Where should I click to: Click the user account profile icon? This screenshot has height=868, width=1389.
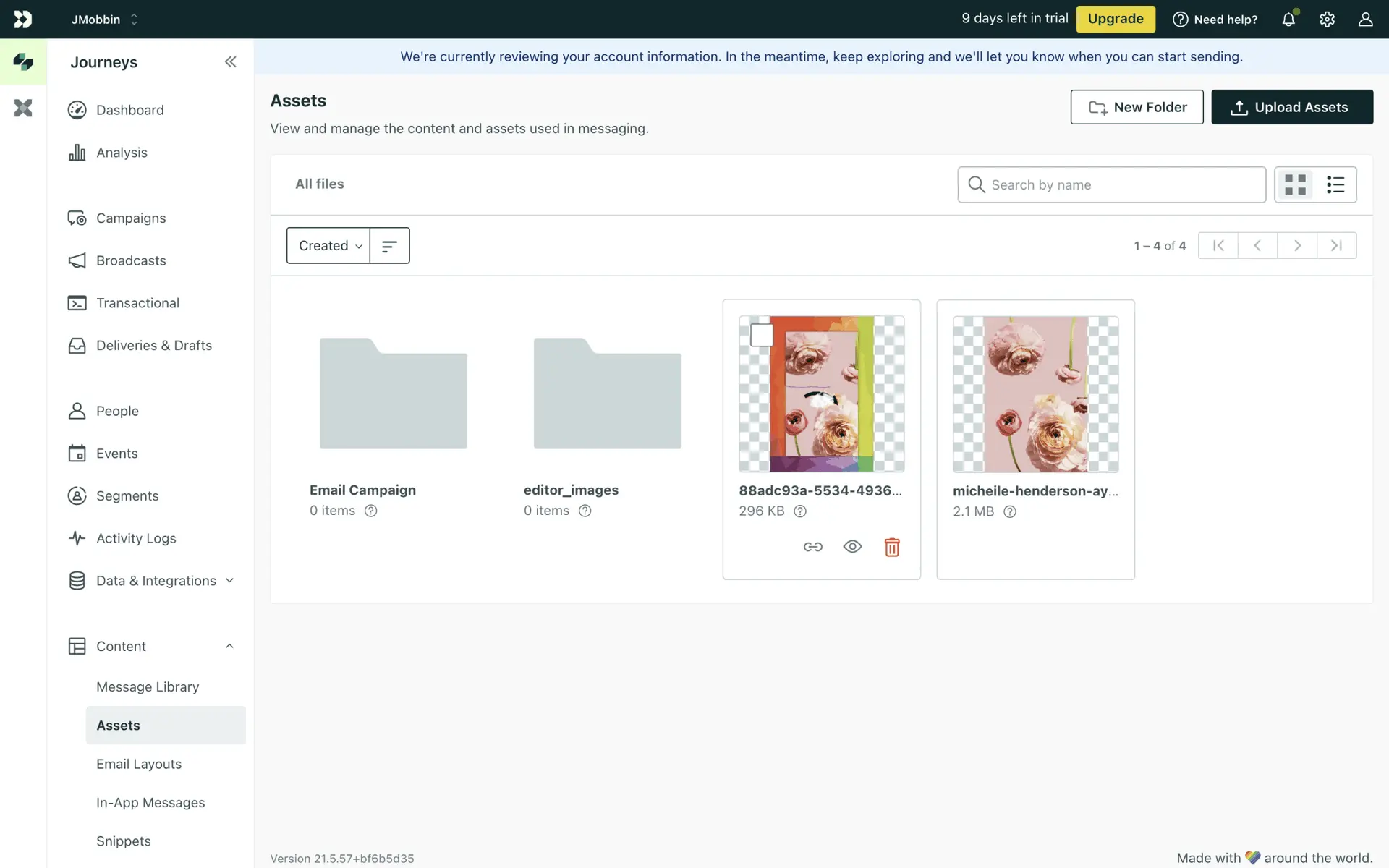[1365, 20]
